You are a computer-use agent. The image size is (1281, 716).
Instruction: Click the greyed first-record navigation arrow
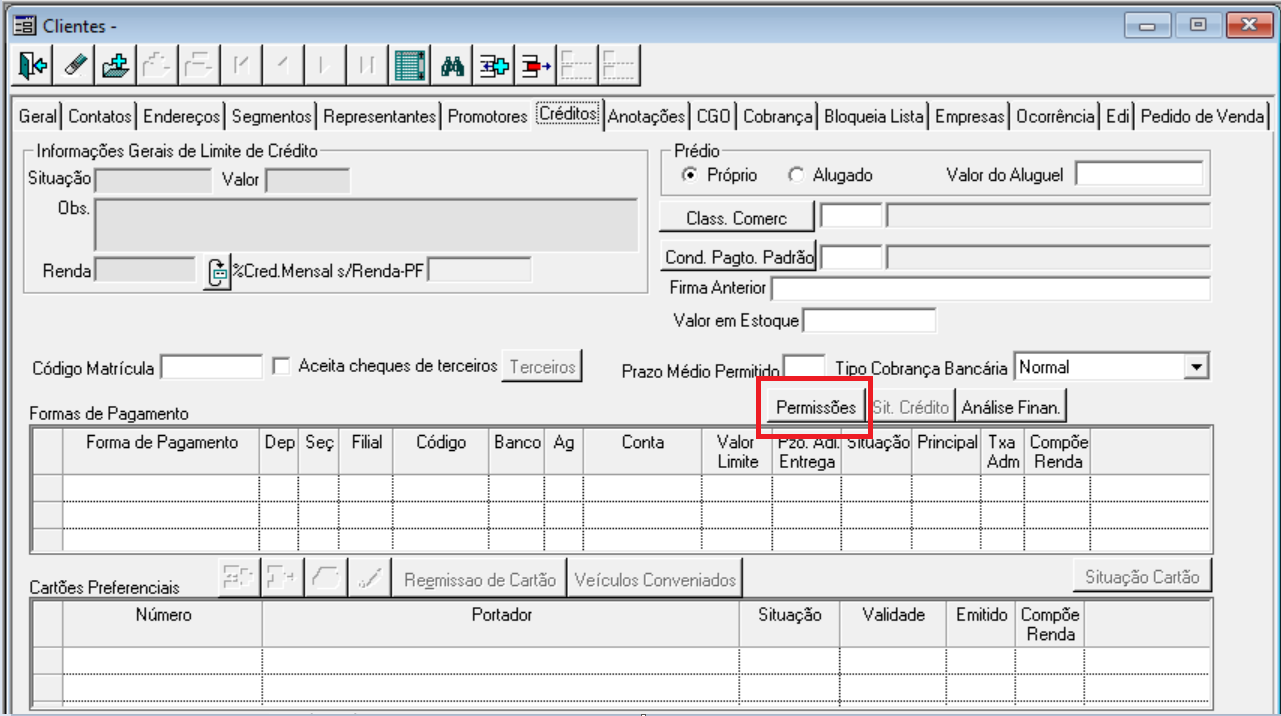(x=240, y=66)
